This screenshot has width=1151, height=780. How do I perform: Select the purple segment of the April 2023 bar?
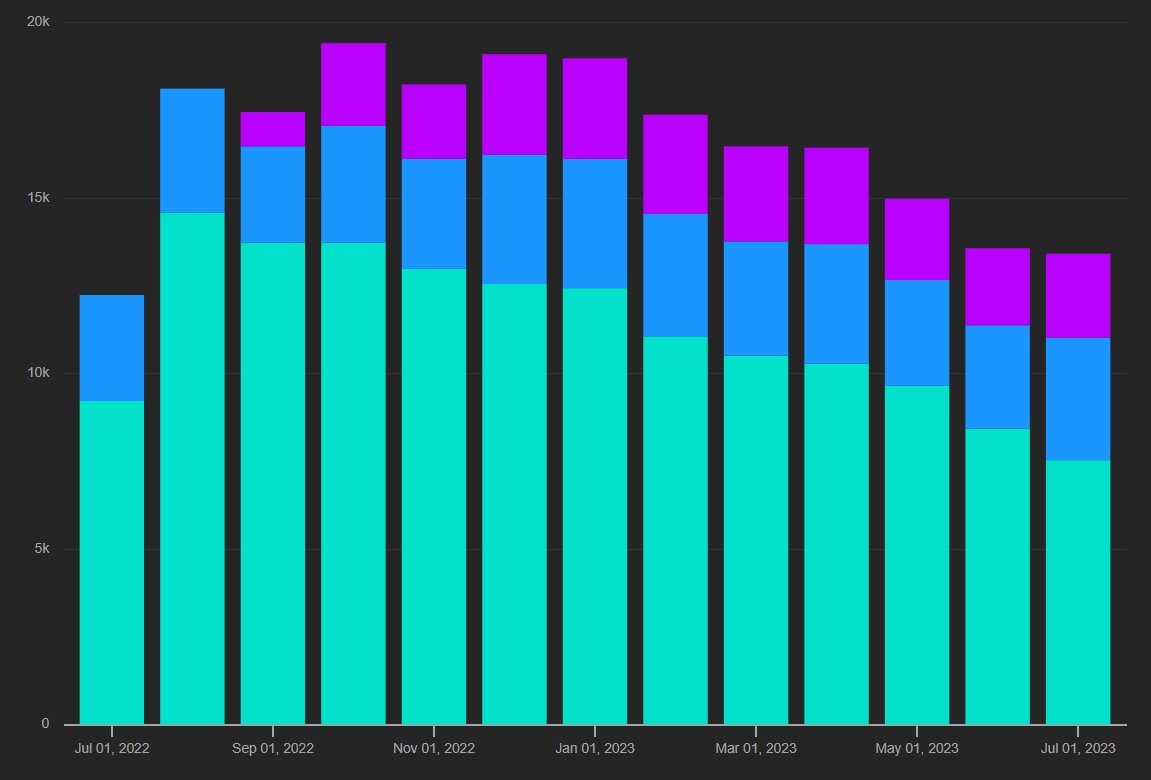pos(836,195)
